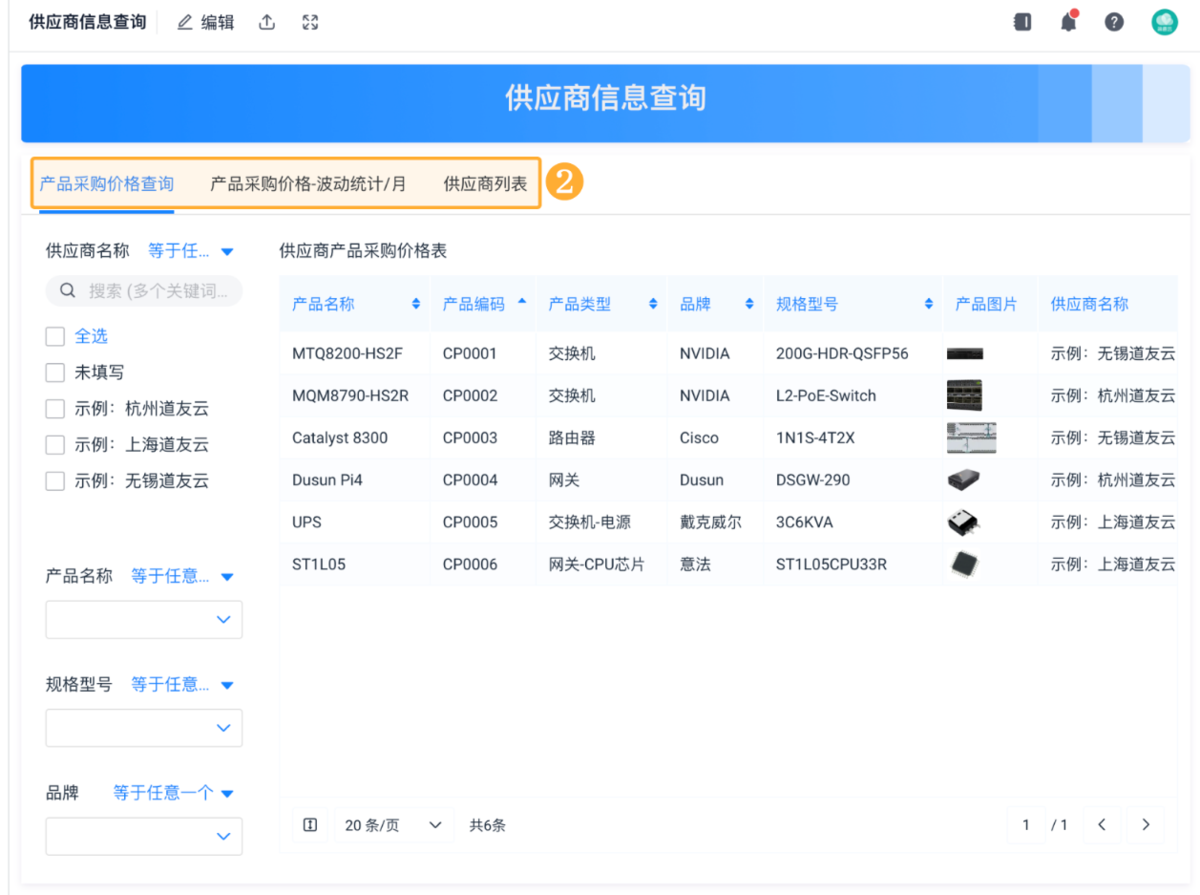
Task: Open the notification bell
Action: [1068, 22]
